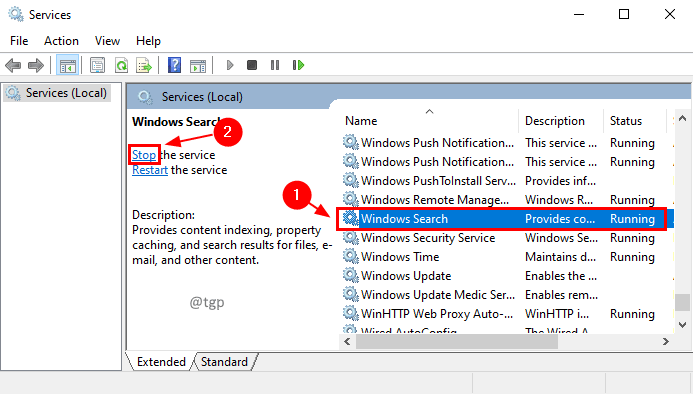Click gear icon of Windows Search row
This screenshot has width=693, height=394.
pyautogui.click(x=351, y=218)
